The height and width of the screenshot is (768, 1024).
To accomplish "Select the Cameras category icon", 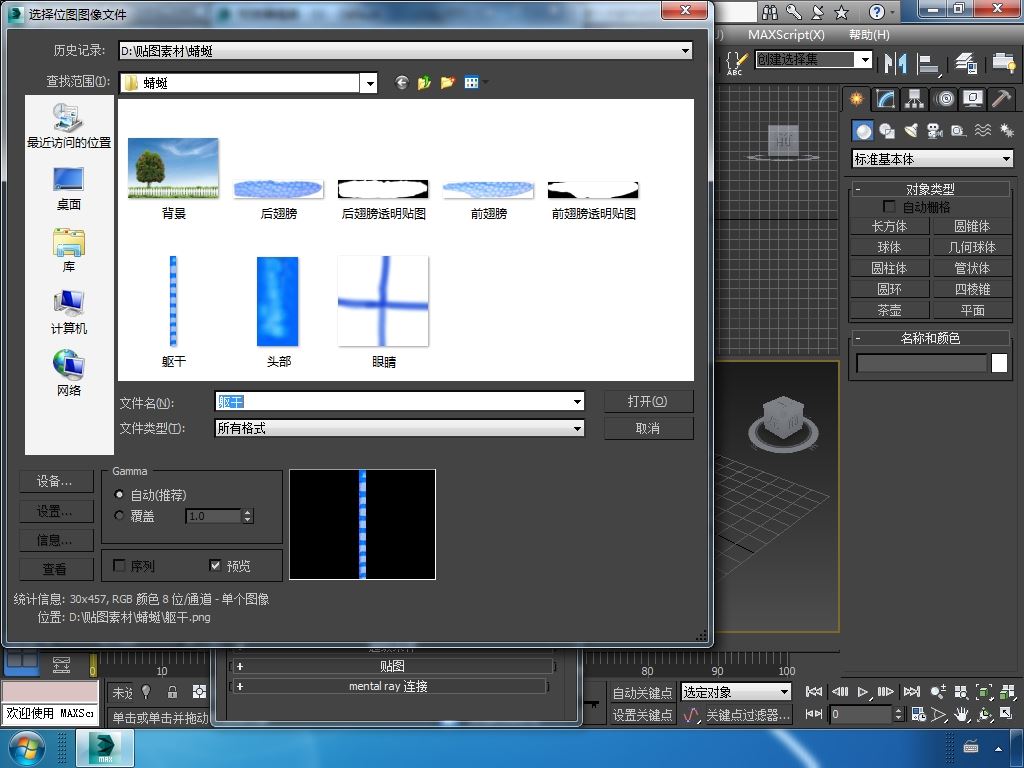I will (x=935, y=132).
